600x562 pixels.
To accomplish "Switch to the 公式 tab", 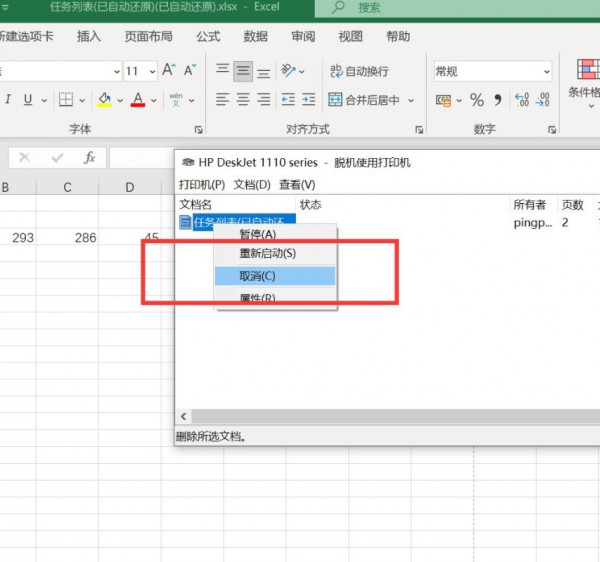I will click(208, 36).
